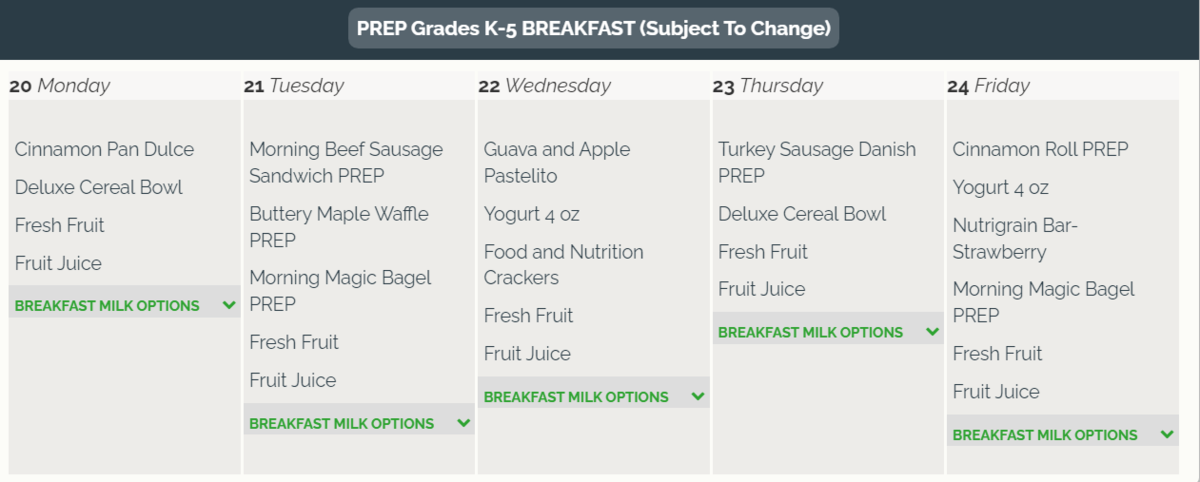Open Tuesday's Morning Magic Bagel PREP

(x=340, y=290)
